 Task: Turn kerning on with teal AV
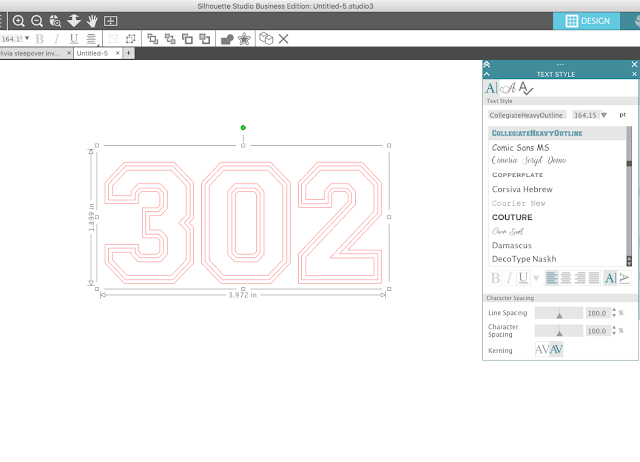coord(556,350)
